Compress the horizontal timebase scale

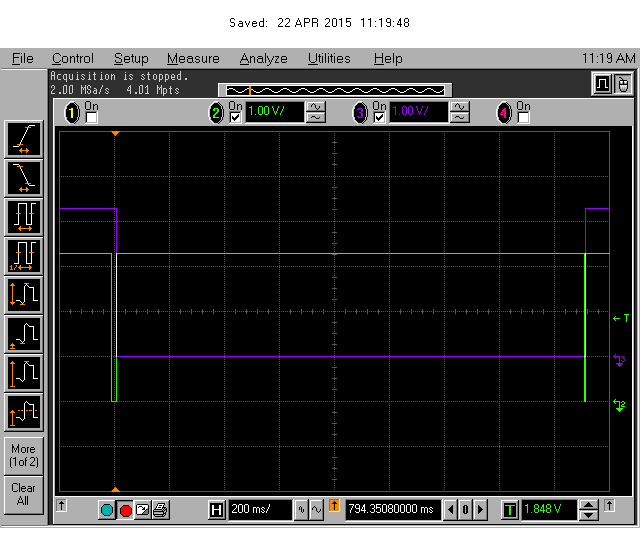301,510
